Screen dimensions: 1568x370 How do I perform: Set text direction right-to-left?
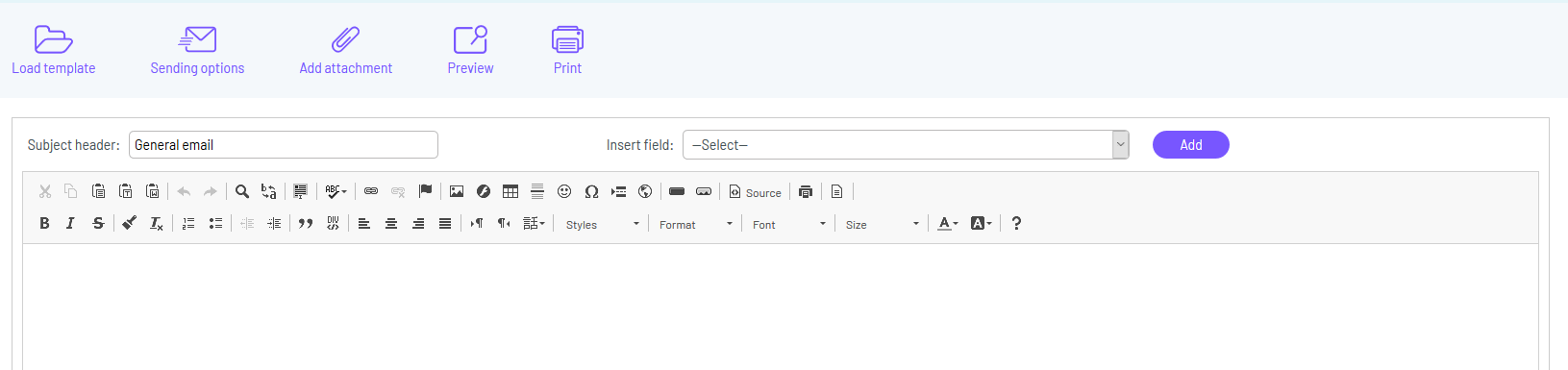[504, 223]
